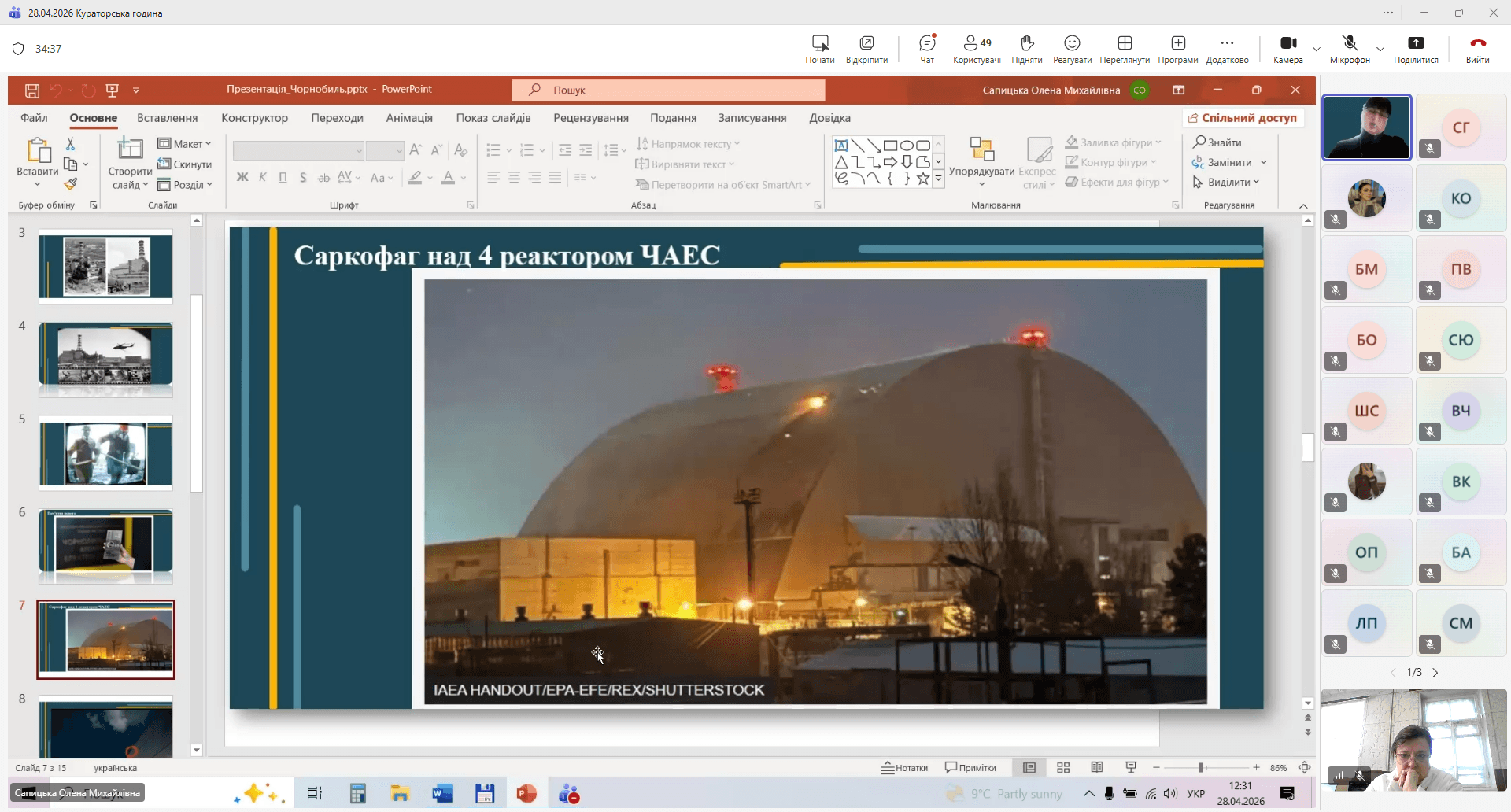Screen dimensions: 1511x812
Task: Open Програми apps in Teams toolbar
Action: coord(1177,44)
